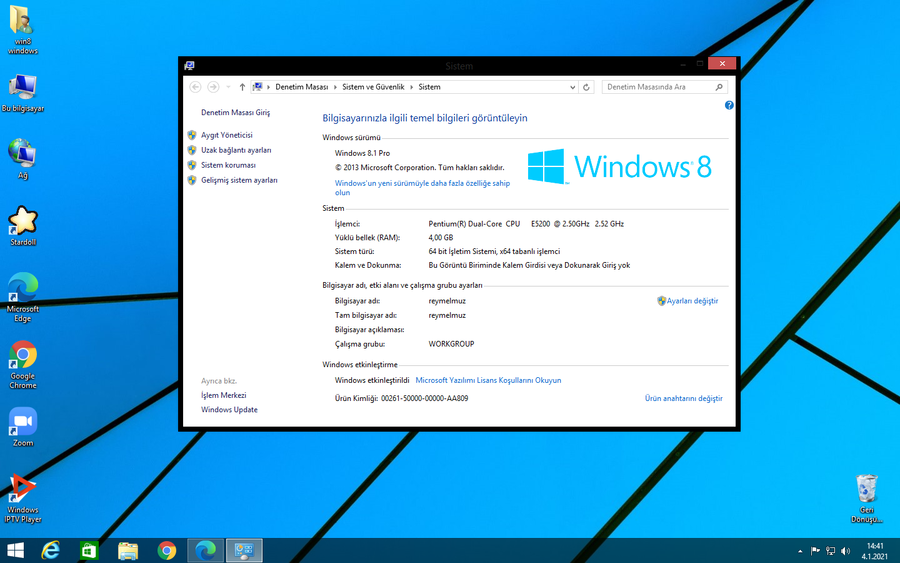Image resolution: width=900 pixels, height=563 pixels.
Task: Open Action Center flag tray icon
Action: [815, 551]
